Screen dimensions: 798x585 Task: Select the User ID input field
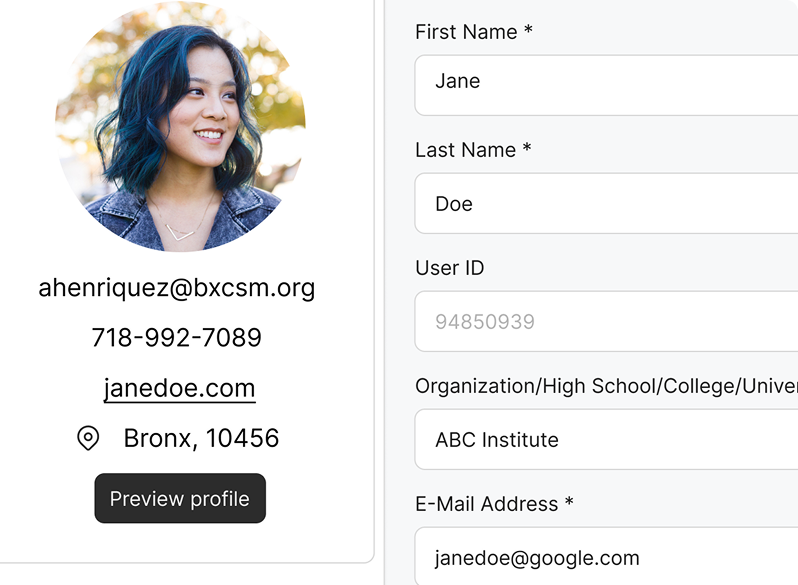pos(606,321)
